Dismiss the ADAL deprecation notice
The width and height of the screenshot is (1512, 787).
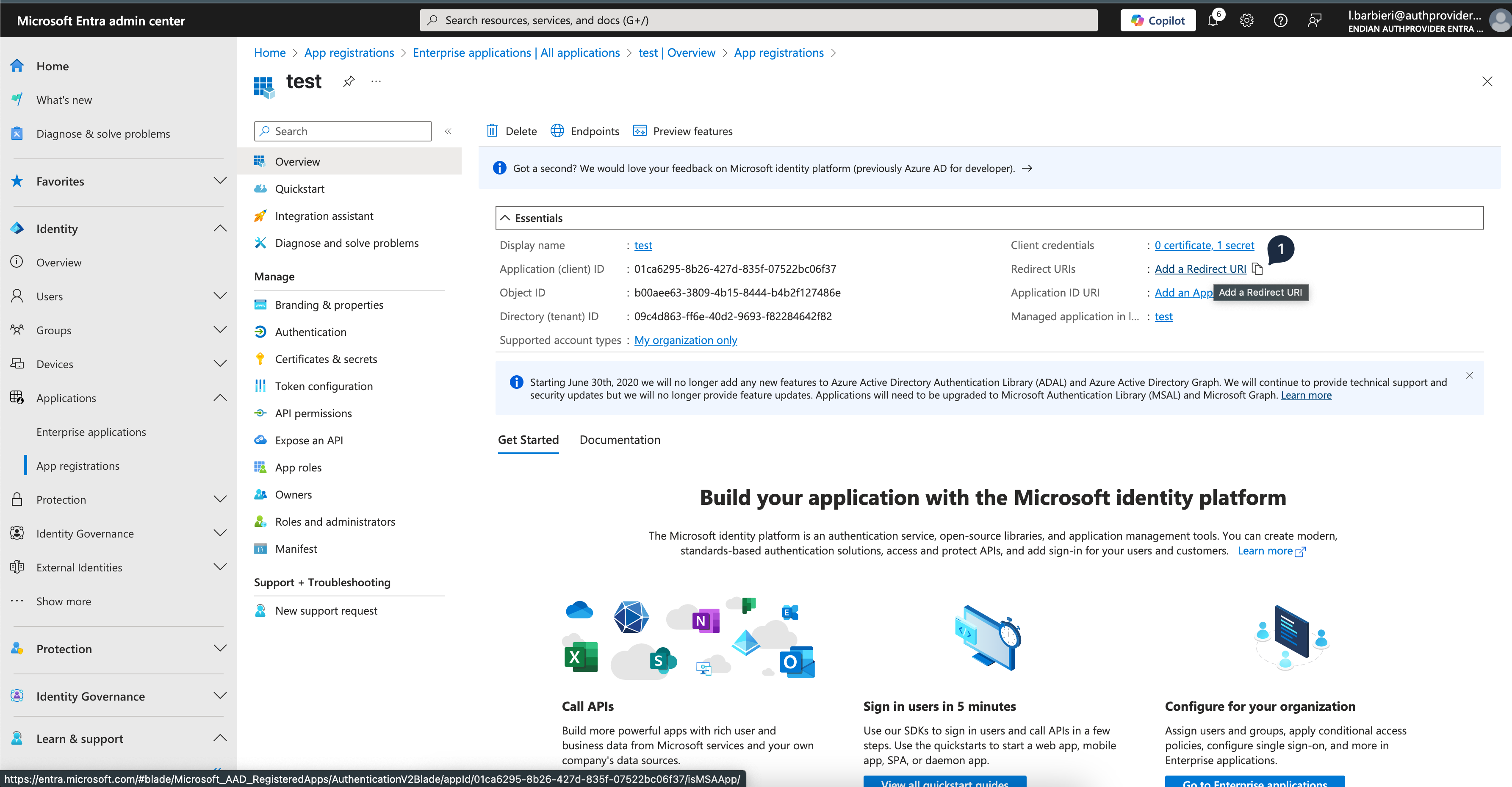tap(1469, 376)
